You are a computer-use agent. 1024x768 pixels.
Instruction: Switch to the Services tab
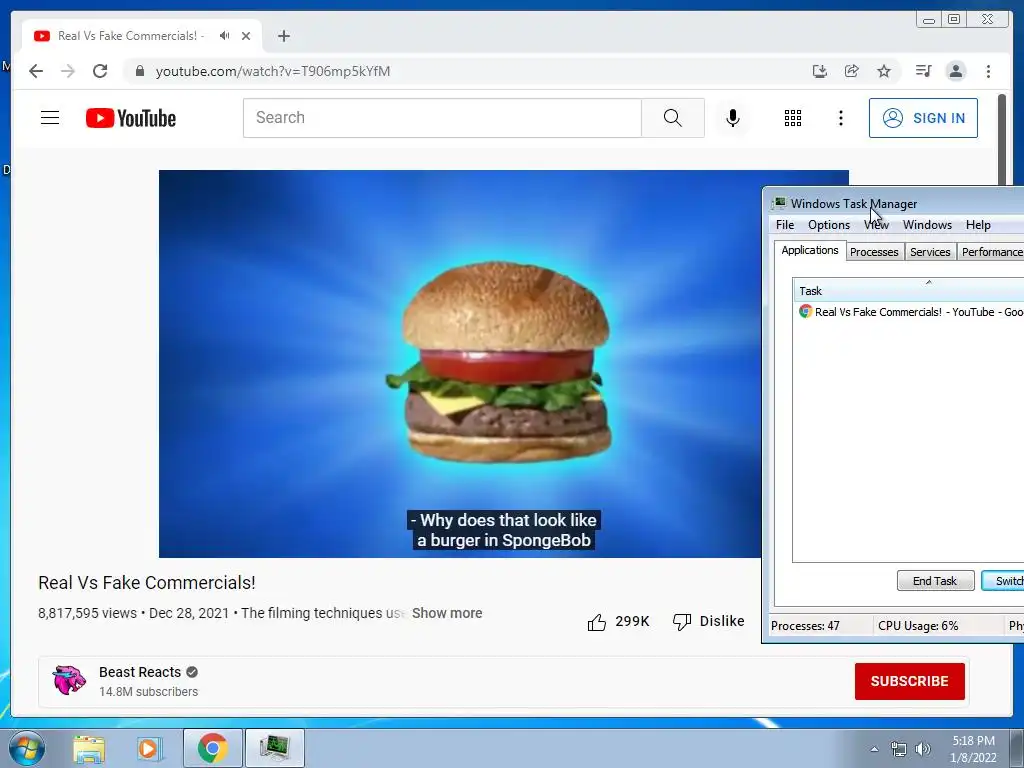point(930,252)
